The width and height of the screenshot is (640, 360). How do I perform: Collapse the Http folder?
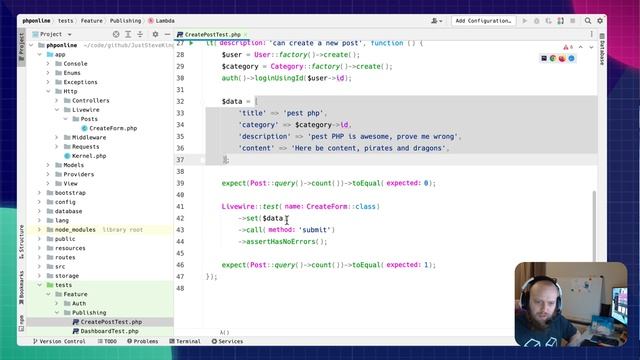point(48,91)
